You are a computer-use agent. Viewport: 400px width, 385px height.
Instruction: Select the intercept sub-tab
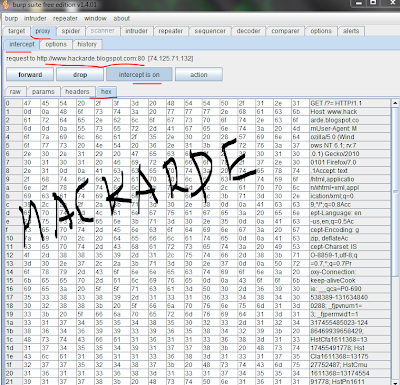[22, 44]
